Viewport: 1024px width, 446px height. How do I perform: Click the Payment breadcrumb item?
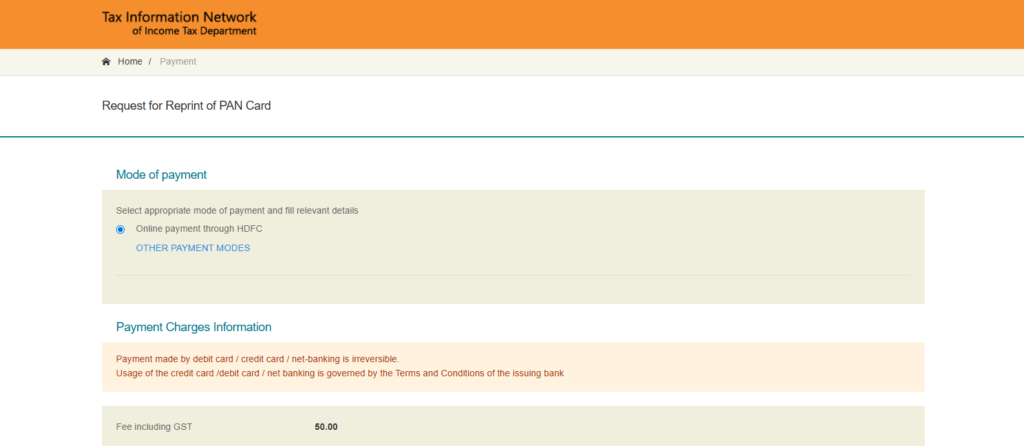[178, 62]
